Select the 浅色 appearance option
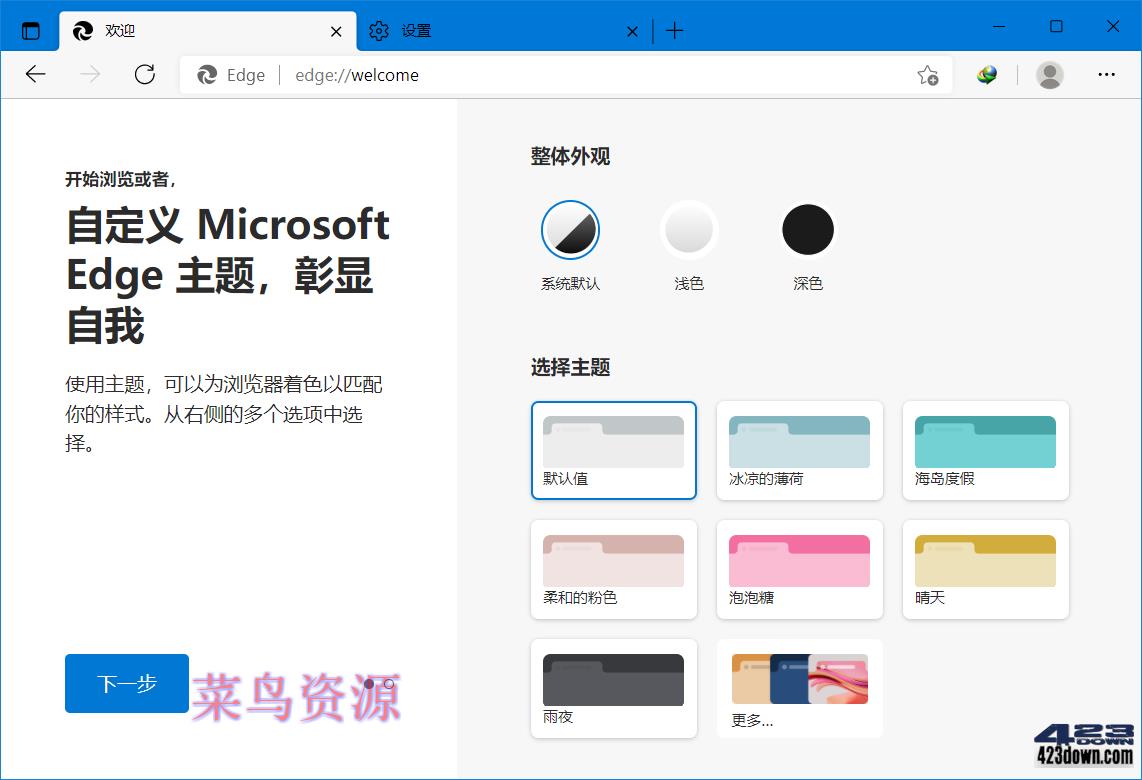 click(x=689, y=229)
